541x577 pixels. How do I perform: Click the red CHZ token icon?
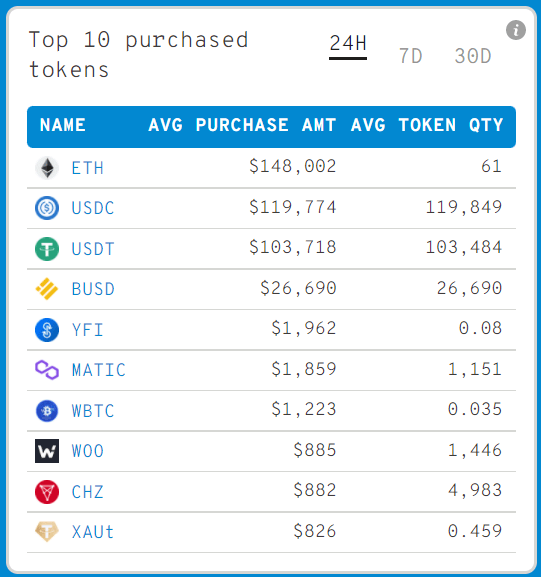(x=47, y=492)
